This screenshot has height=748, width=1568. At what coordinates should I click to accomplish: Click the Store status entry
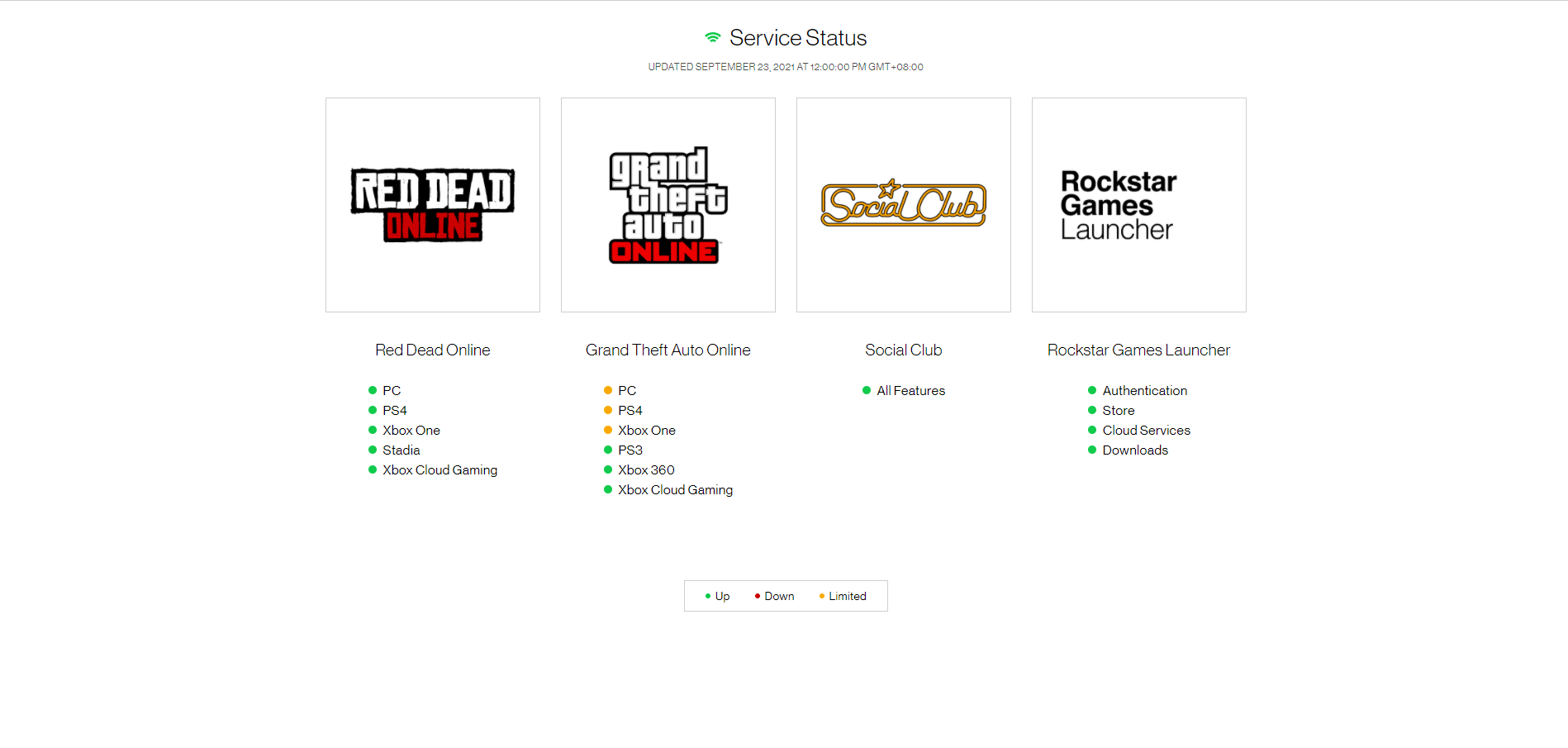click(x=1111, y=410)
